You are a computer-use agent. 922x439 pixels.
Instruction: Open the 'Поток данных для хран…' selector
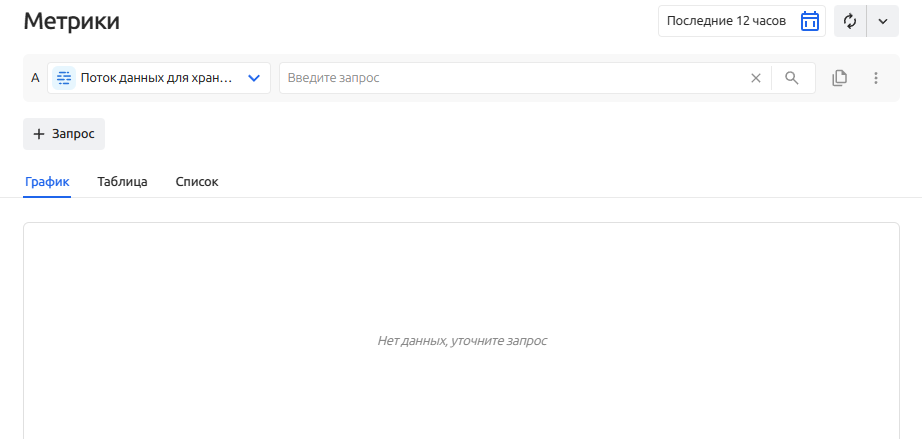tap(156, 78)
